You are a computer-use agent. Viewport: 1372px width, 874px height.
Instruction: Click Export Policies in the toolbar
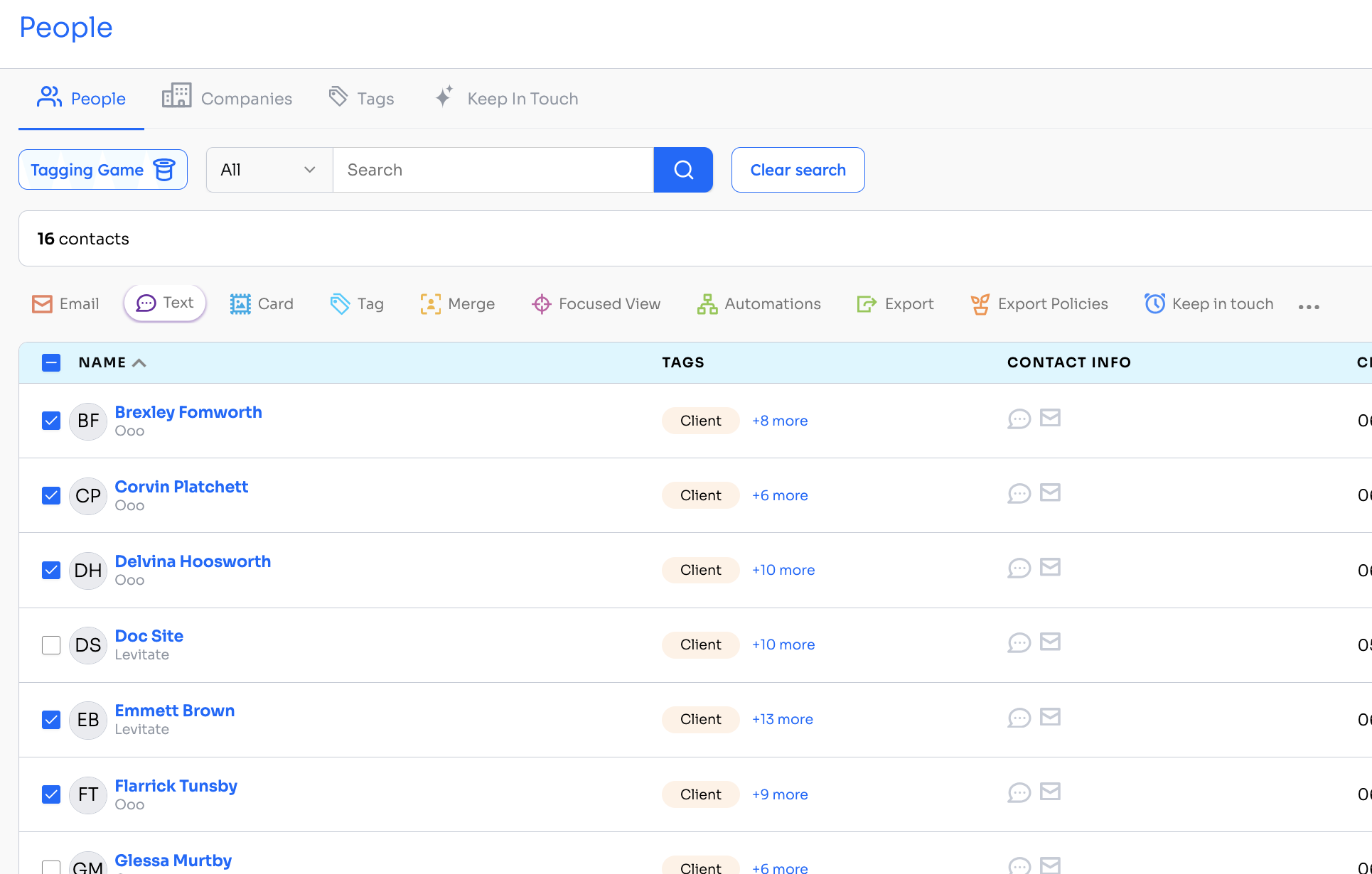coord(1039,304)
